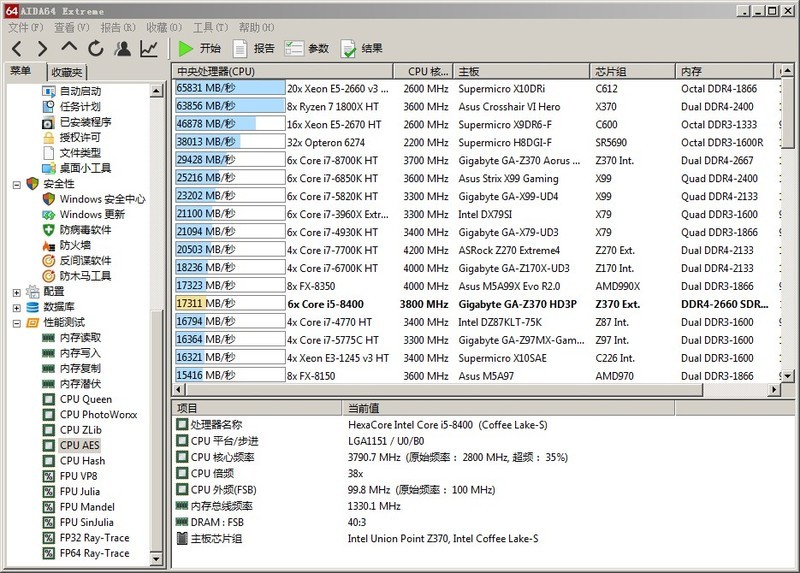Click the 内存潜伏 memory chip icon

pyautogui.click(x=48, y=384)
